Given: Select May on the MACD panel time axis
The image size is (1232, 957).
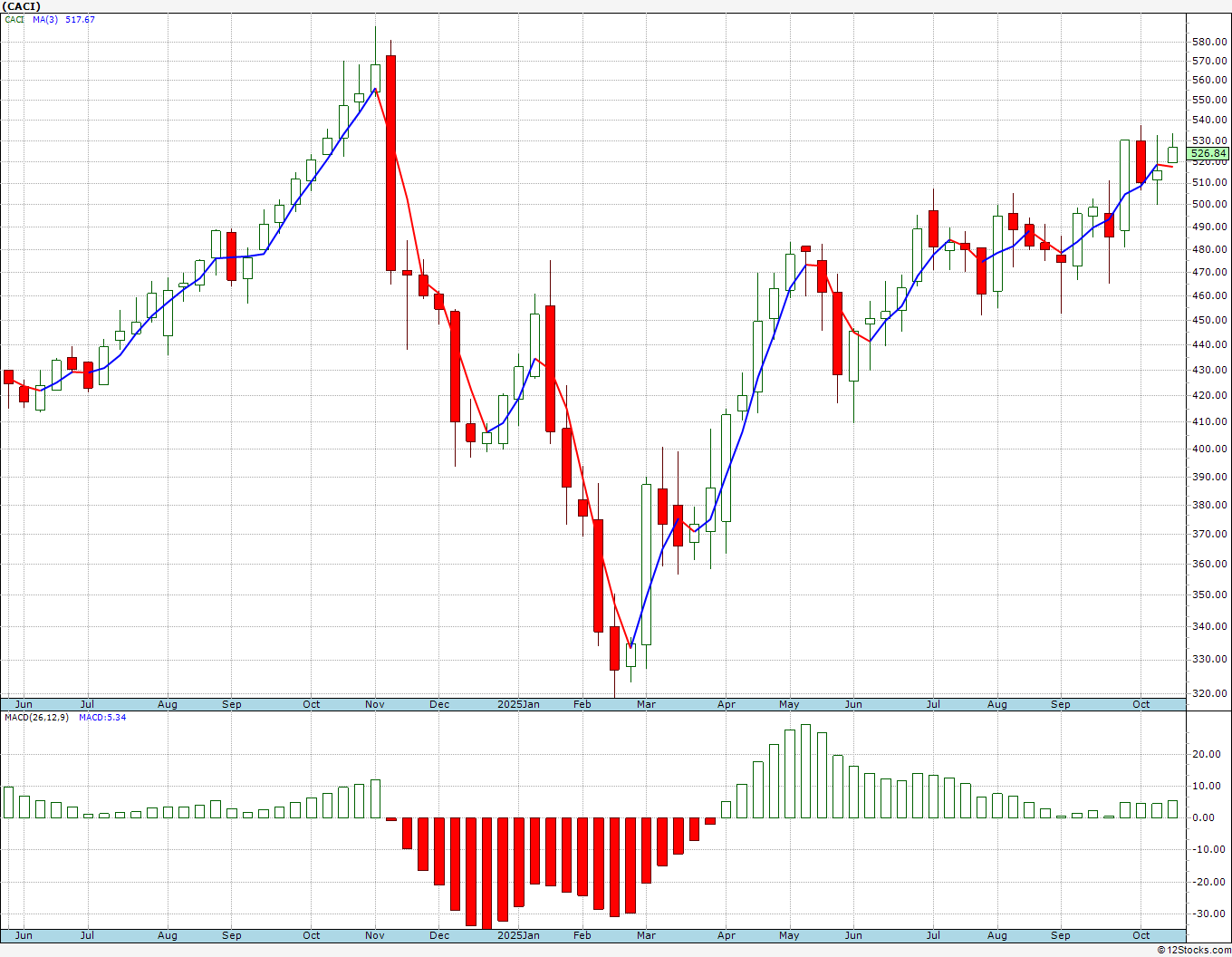Looking at the screenshot, I should click(x=789, y=935).
